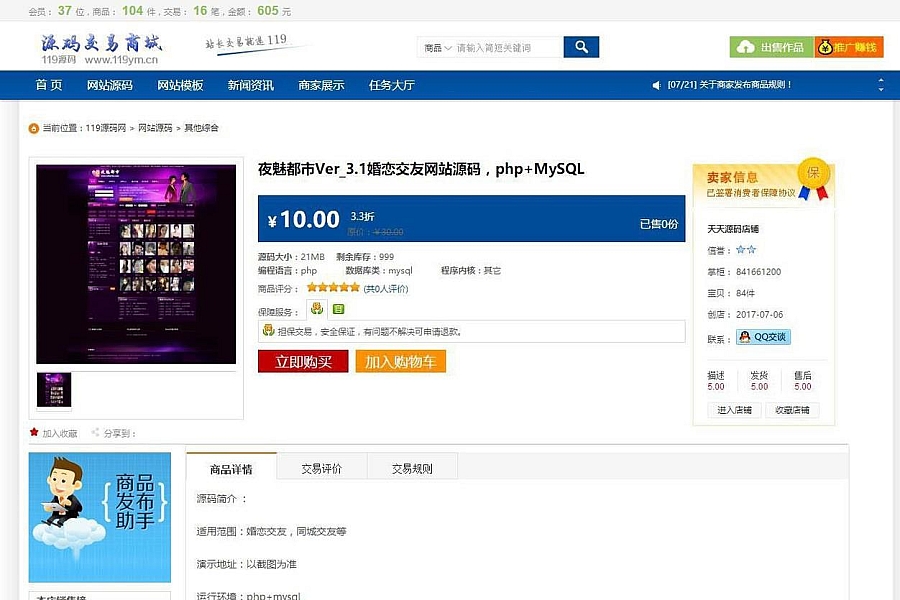Click the 源码大小 21MB text
The image size is (900, 600).
click(x=291, y=257)
